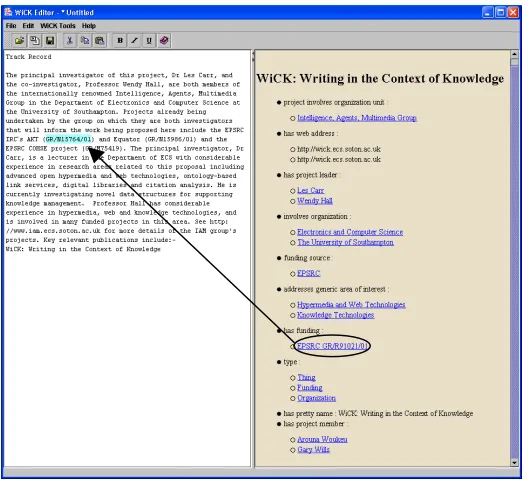Image resolution: width=528 pixels, height=480 pixels.
Task: Open the Arouna Woukeu member link
Action: point(322,440)
